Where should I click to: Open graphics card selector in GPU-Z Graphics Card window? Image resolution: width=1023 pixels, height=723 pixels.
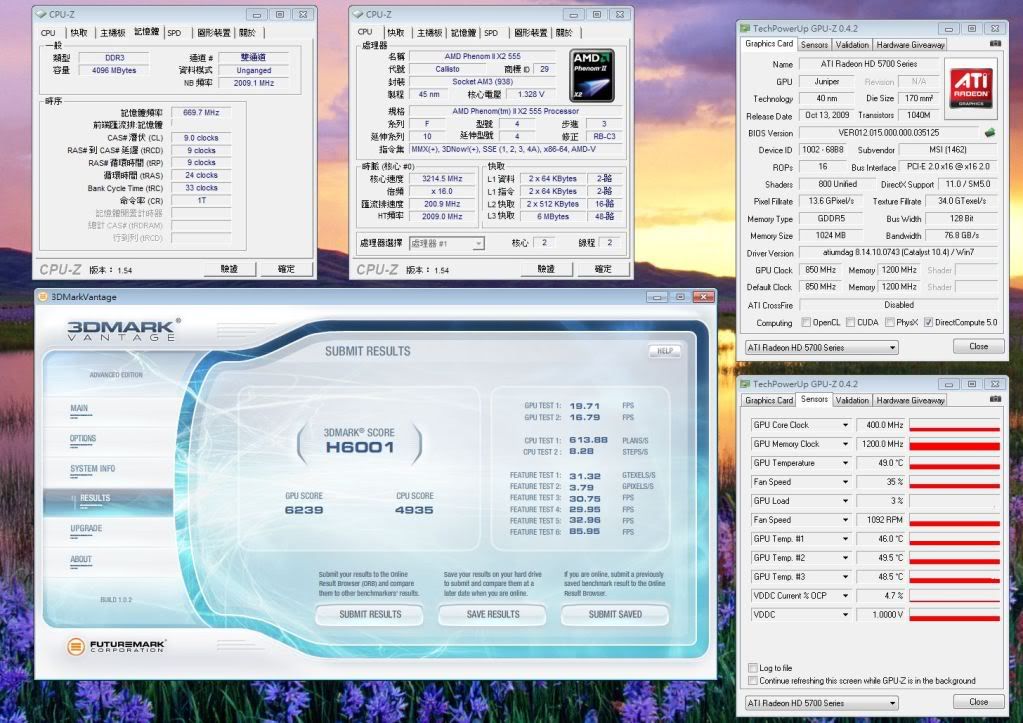point(821,348)
